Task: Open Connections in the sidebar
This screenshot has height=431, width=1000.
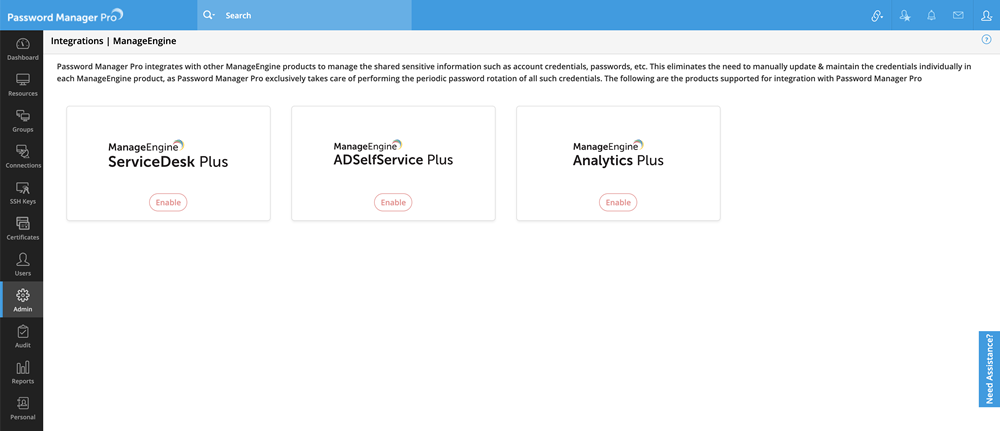Action: coord(22,157)
